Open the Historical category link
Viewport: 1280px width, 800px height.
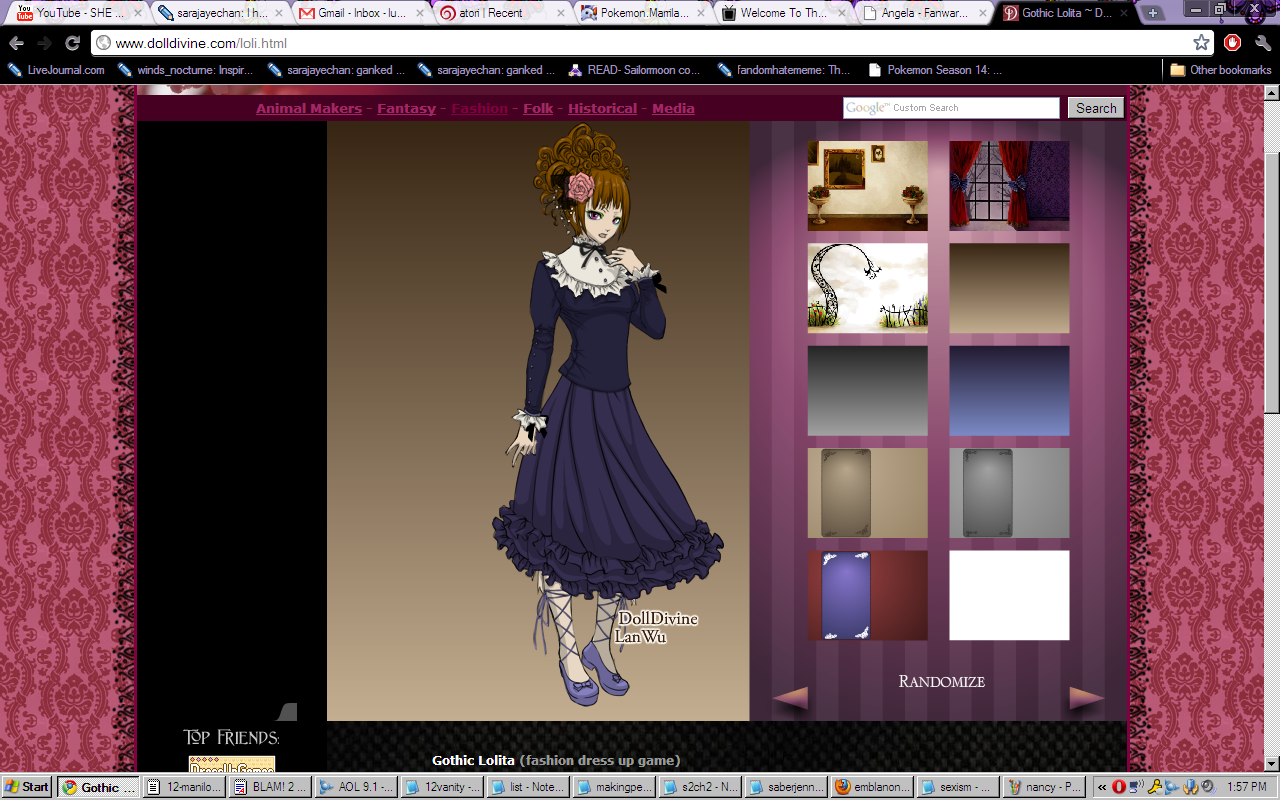pos(602,108)
